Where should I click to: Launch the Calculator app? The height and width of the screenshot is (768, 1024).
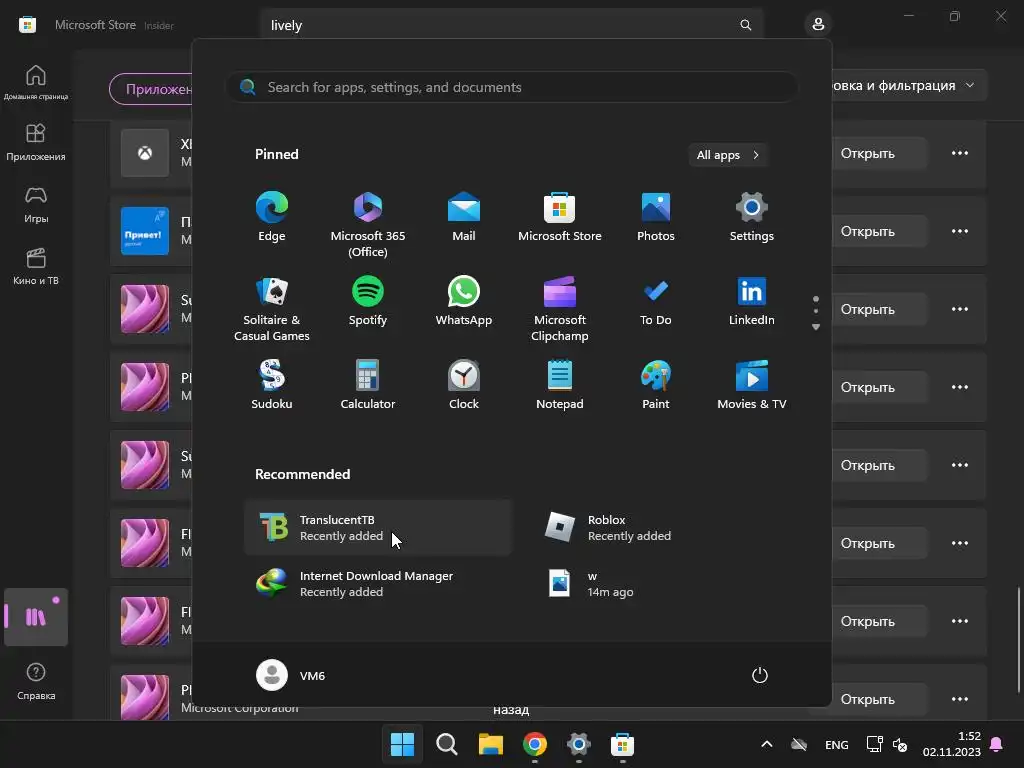tap(368, 385)
